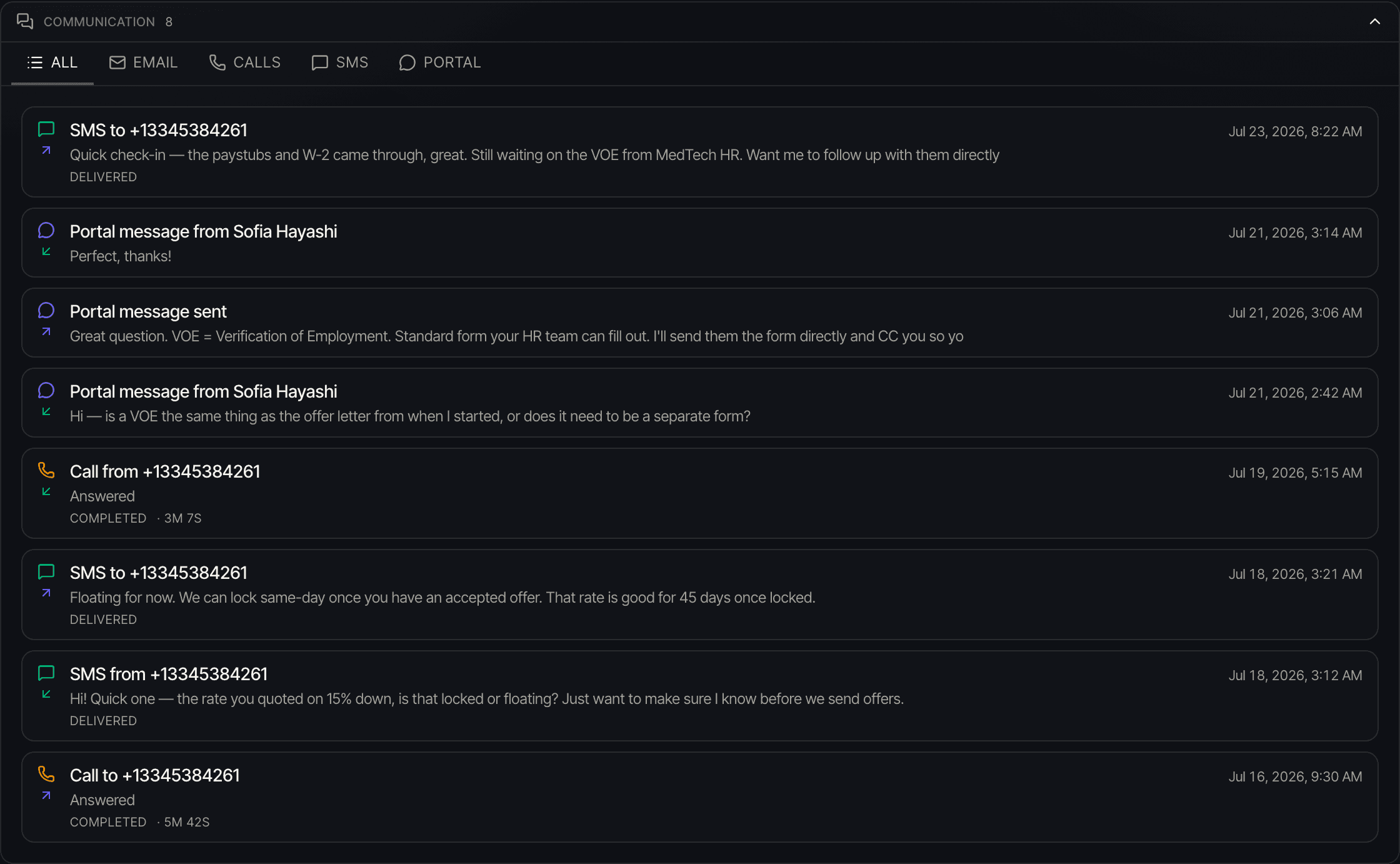Image resolution: width=1400 pixels, height=864 pixels.
Task: Click portal icon on 2:42 AM message
Action: click(46, 391)
